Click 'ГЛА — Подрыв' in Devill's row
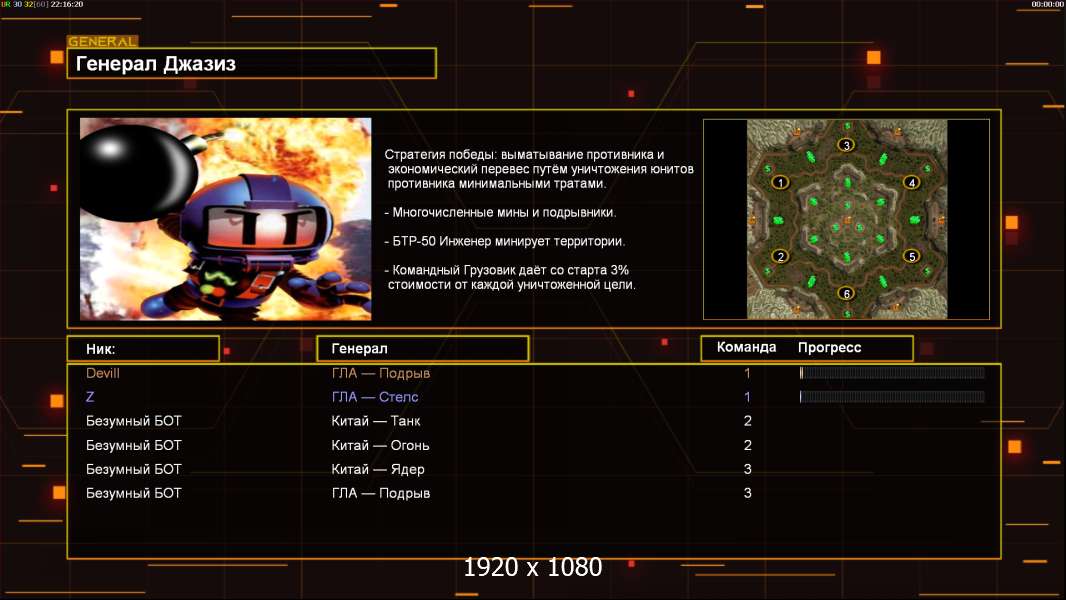 click(x=381, y=373)
